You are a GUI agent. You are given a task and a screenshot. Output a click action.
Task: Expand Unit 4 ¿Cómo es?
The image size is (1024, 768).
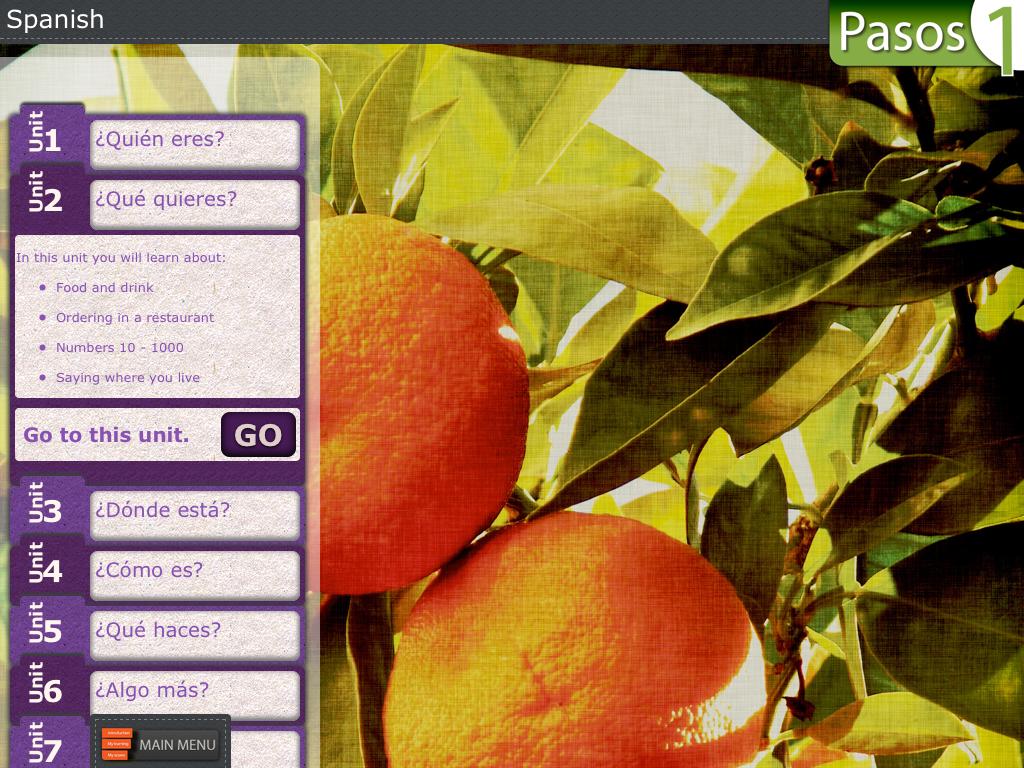tap(195, 574)
